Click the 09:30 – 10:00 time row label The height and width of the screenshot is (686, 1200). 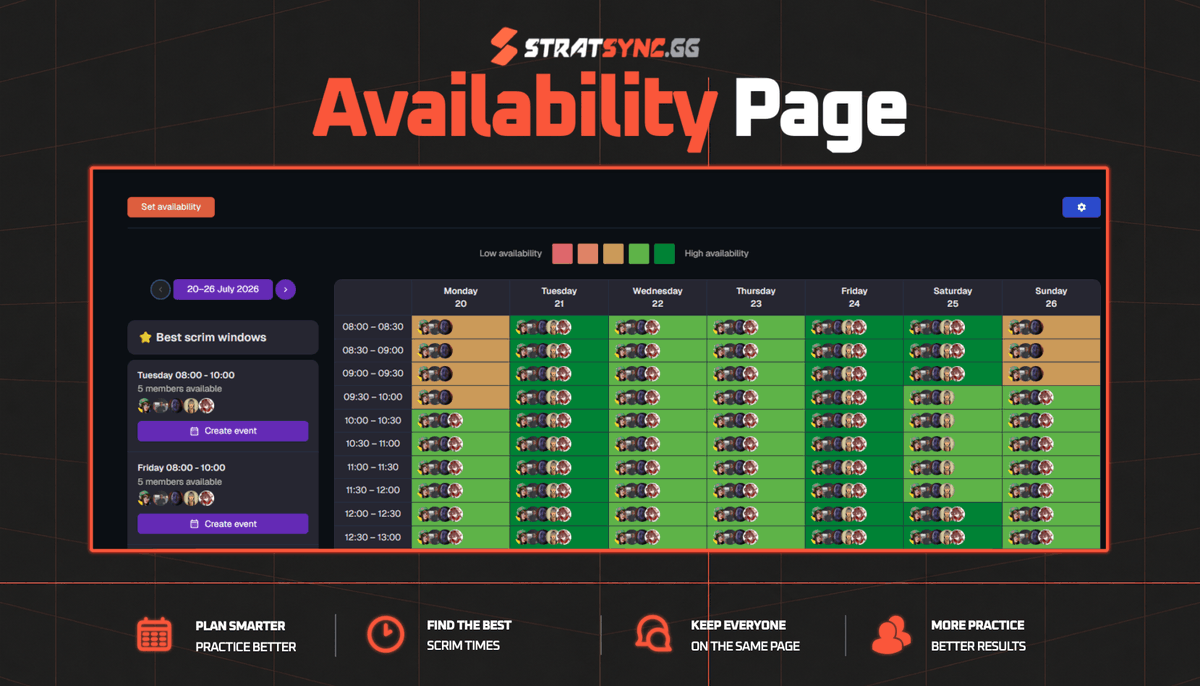click(x=372, y=397)
